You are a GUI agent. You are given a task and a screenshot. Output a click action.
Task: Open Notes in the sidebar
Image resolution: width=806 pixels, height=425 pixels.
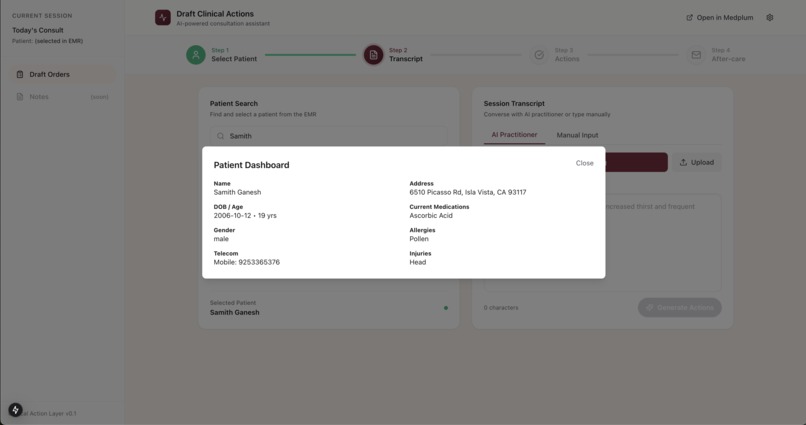point(63,97)
